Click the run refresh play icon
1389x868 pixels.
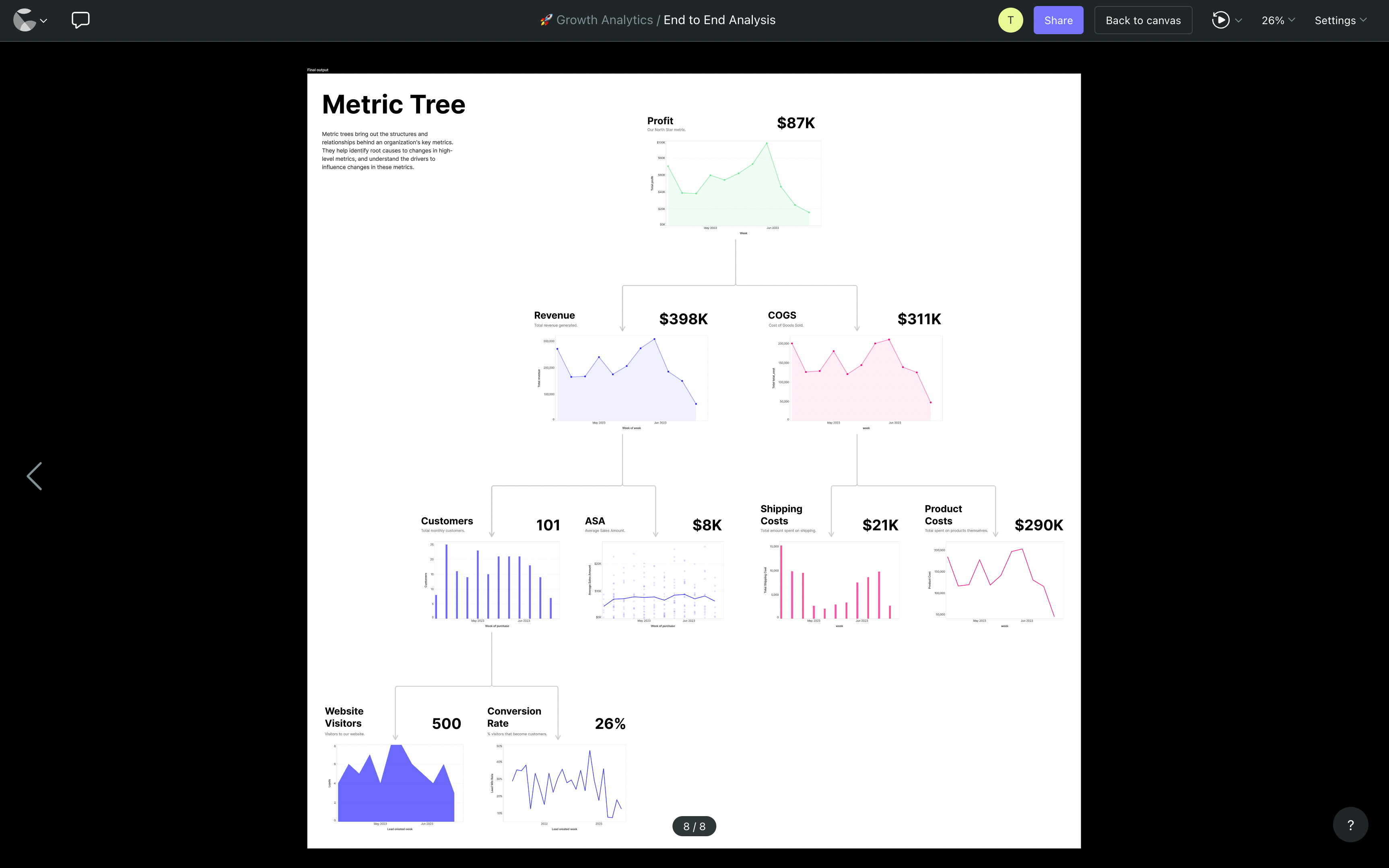1220,20
